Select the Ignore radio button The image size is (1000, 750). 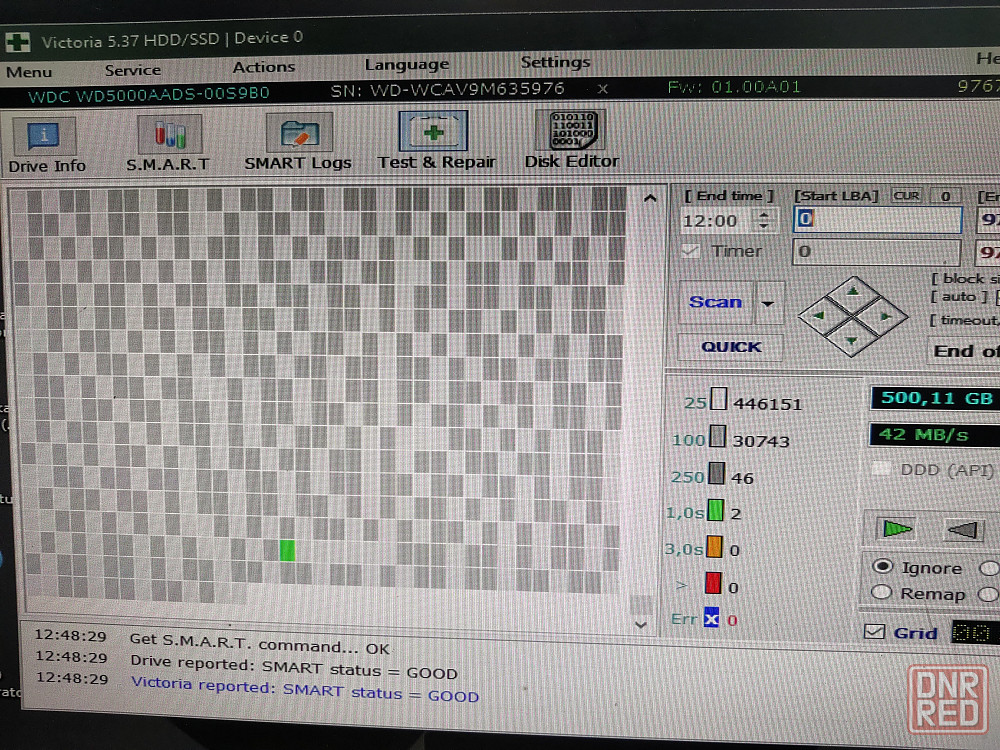(x=883, y=566)
